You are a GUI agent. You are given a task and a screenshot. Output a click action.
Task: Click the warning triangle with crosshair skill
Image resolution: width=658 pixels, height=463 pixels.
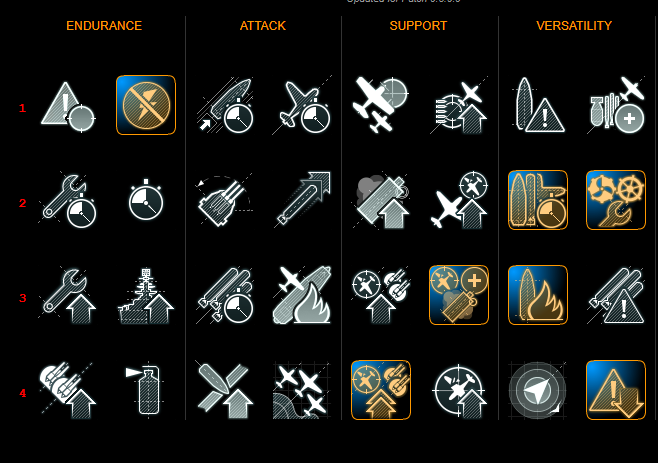68,106
